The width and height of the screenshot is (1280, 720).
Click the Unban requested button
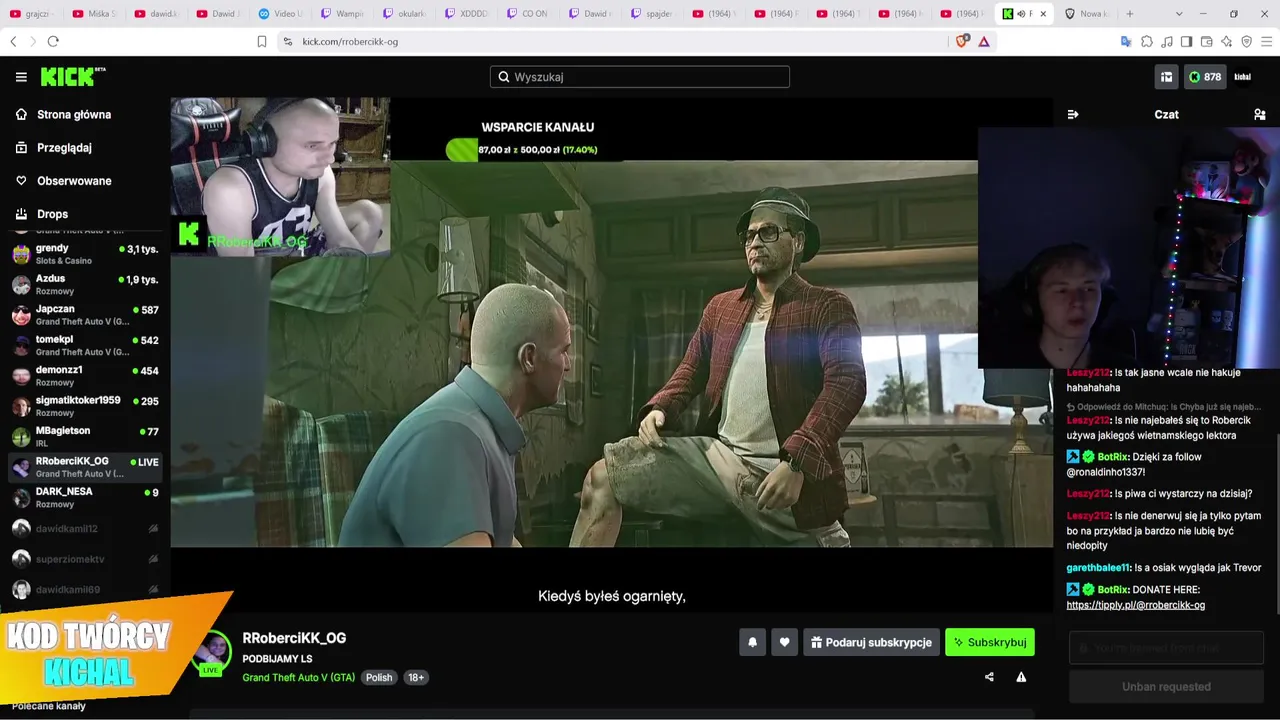[1166, 687]
